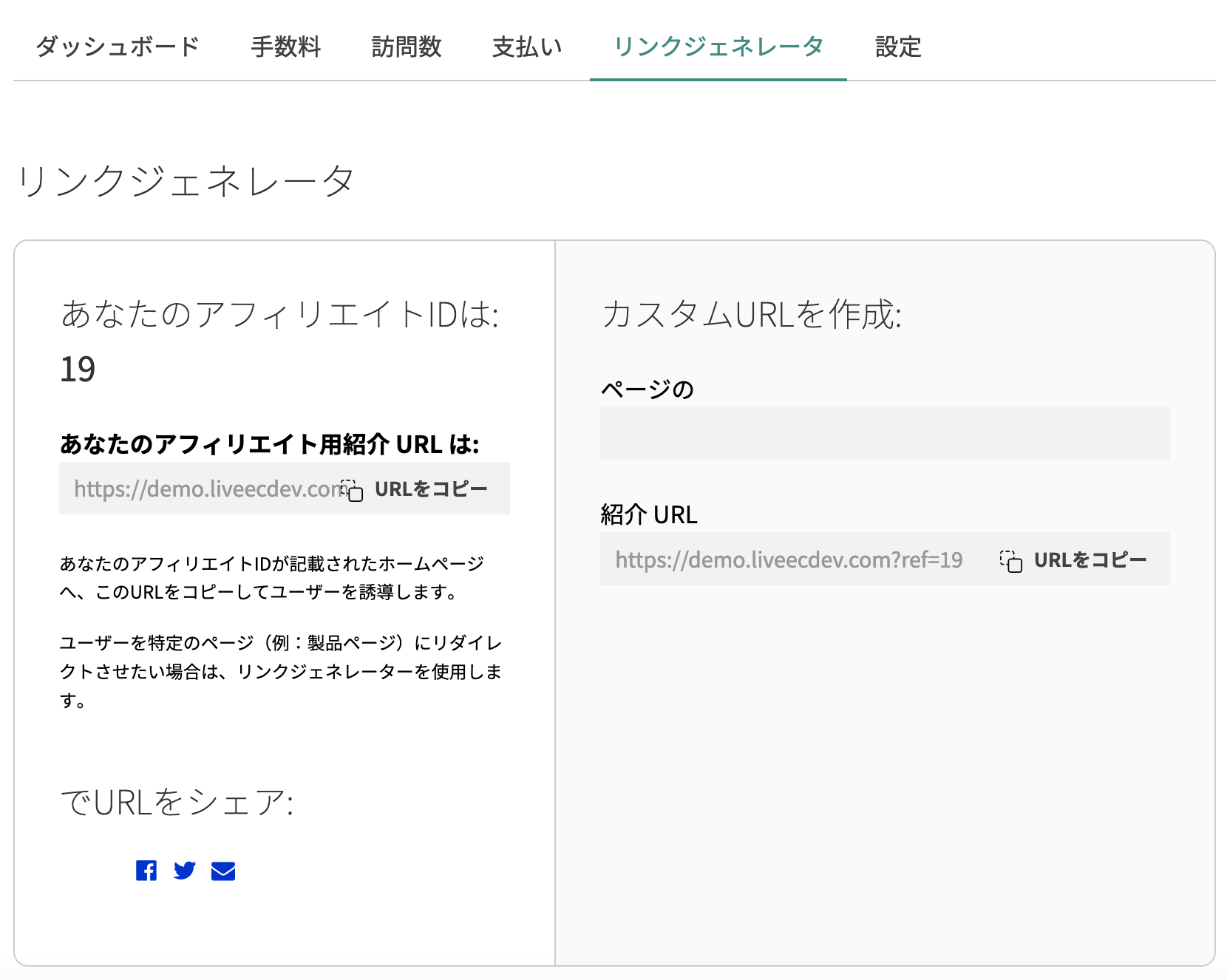Share the URL on Facebook
Viewport: 1227px width, 980px height.
pos(146,871)
